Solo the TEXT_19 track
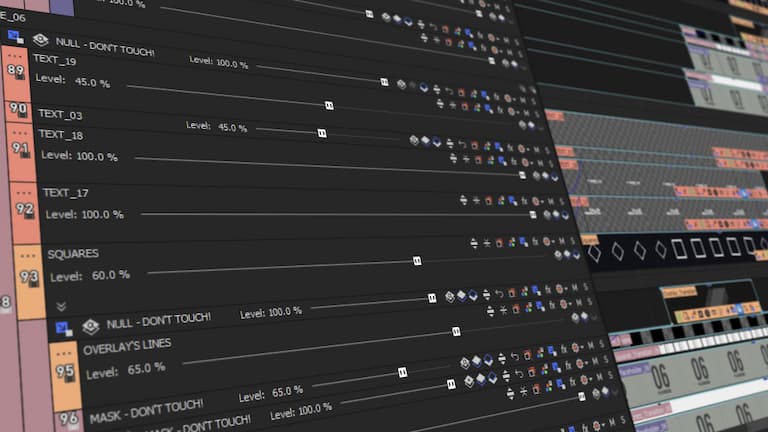This screenshot has width=768, height=432. click(x=537, y=115)
